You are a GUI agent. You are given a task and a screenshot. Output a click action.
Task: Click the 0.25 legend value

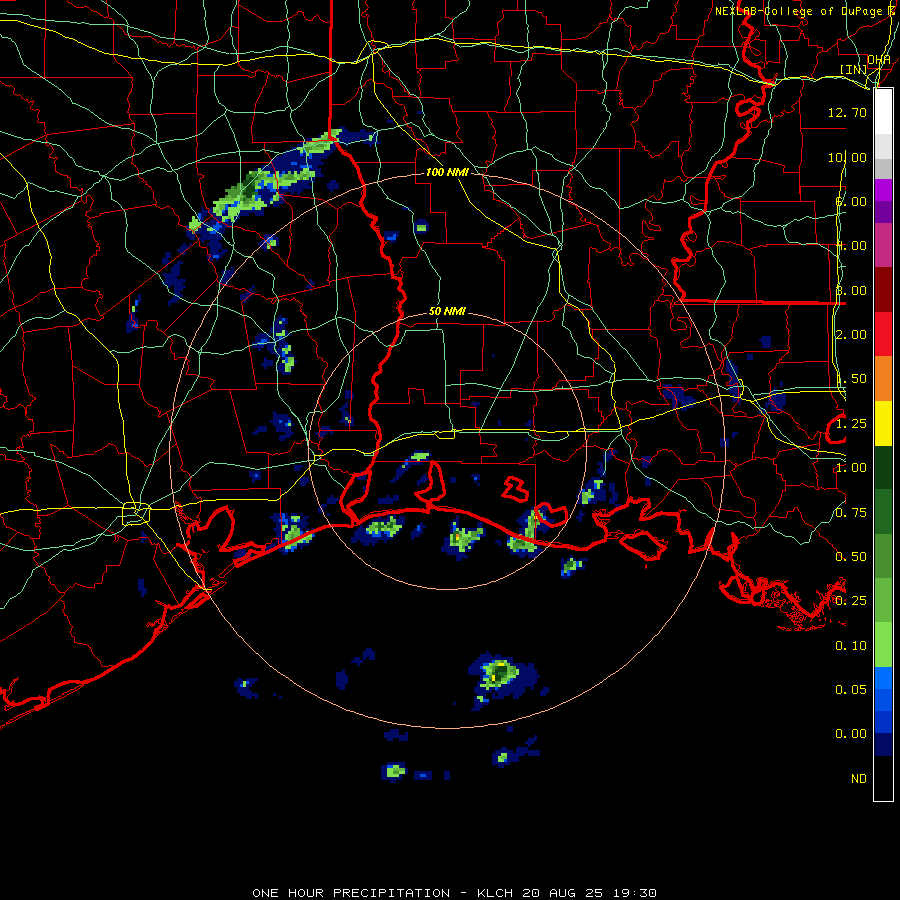click(x=851, y=601)
